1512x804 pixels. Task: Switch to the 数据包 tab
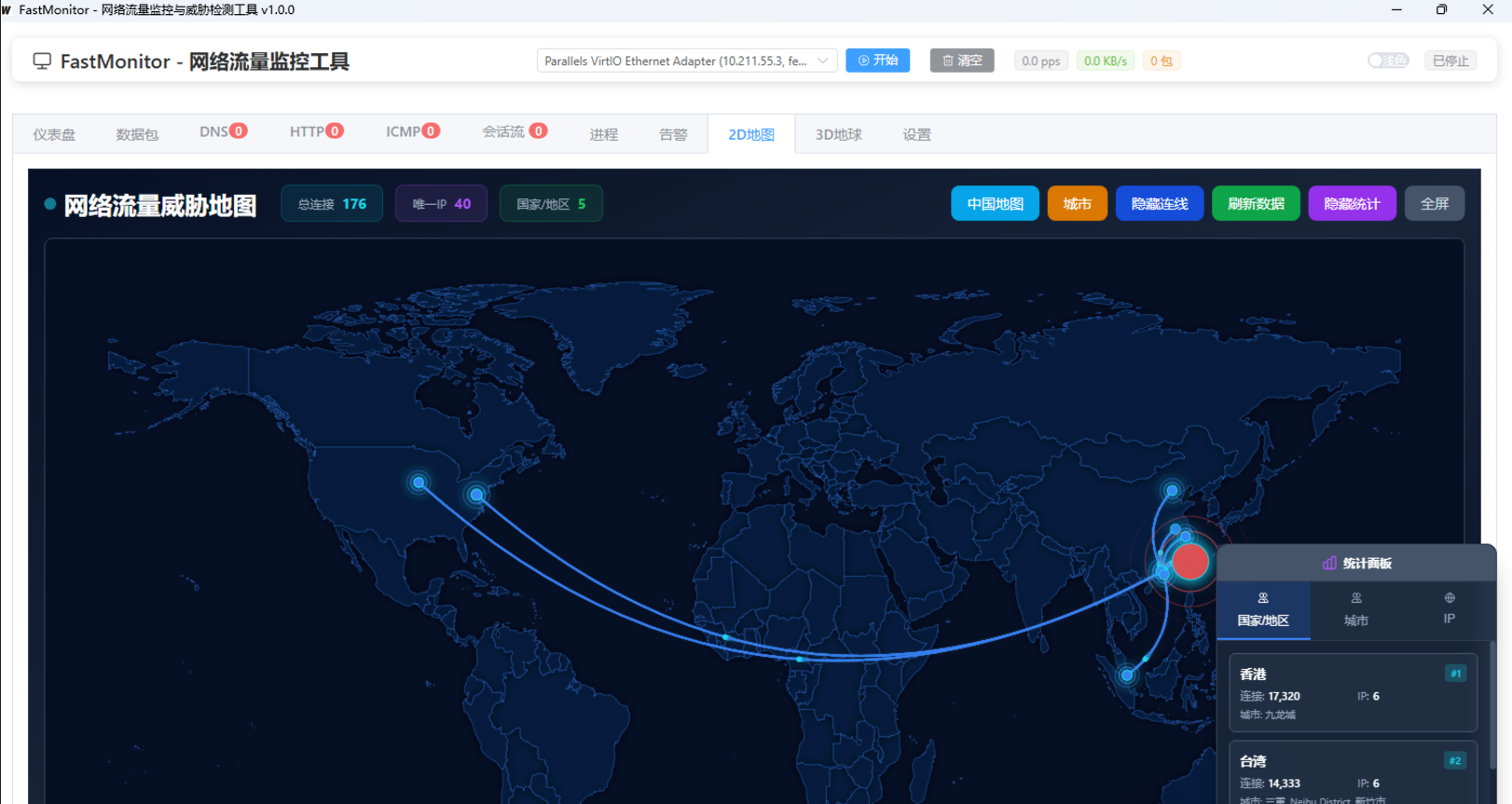coord(137,134)
